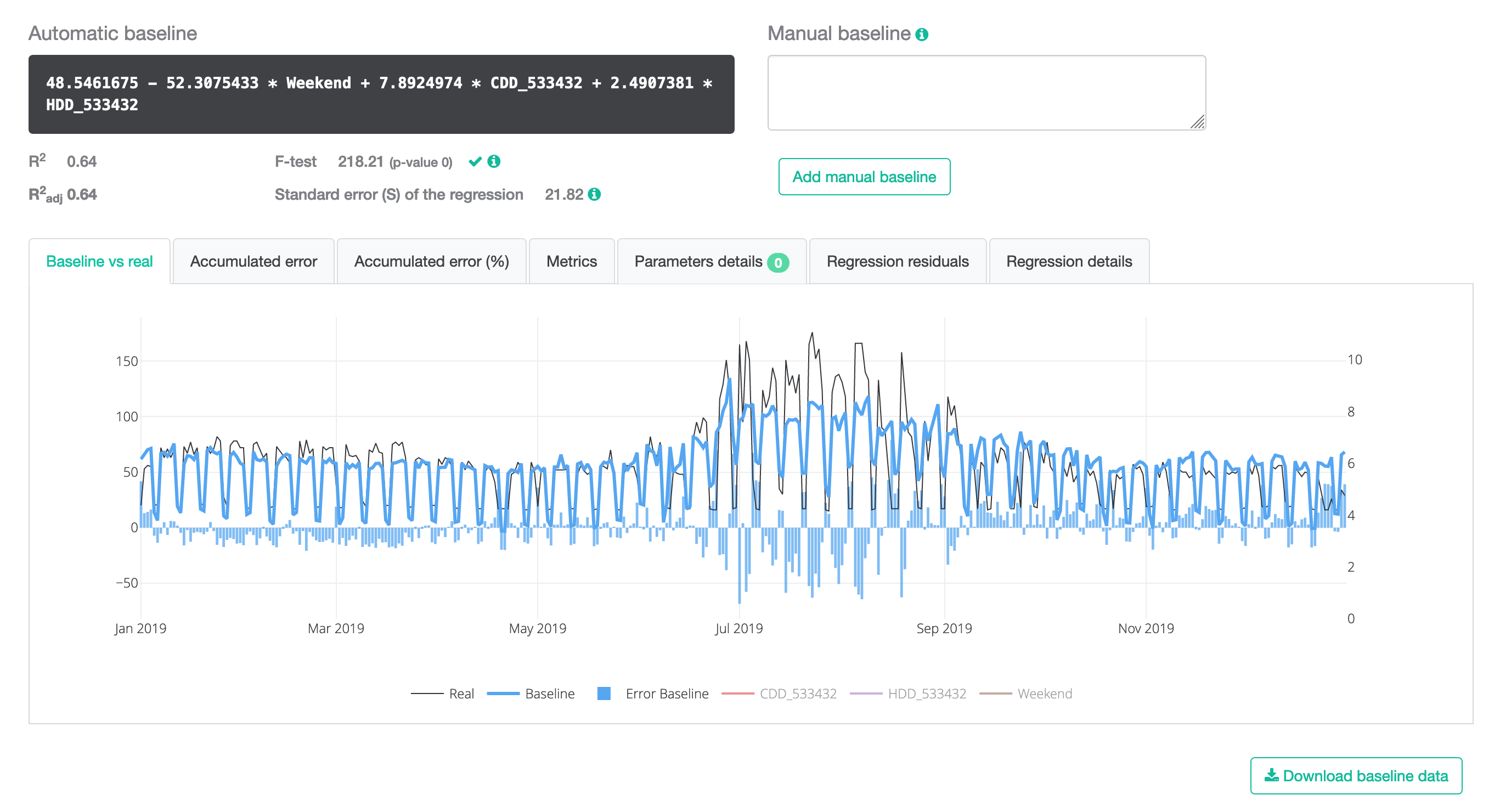
Task: Click the Nov 2019 axis label
Action: [1146, 628]
